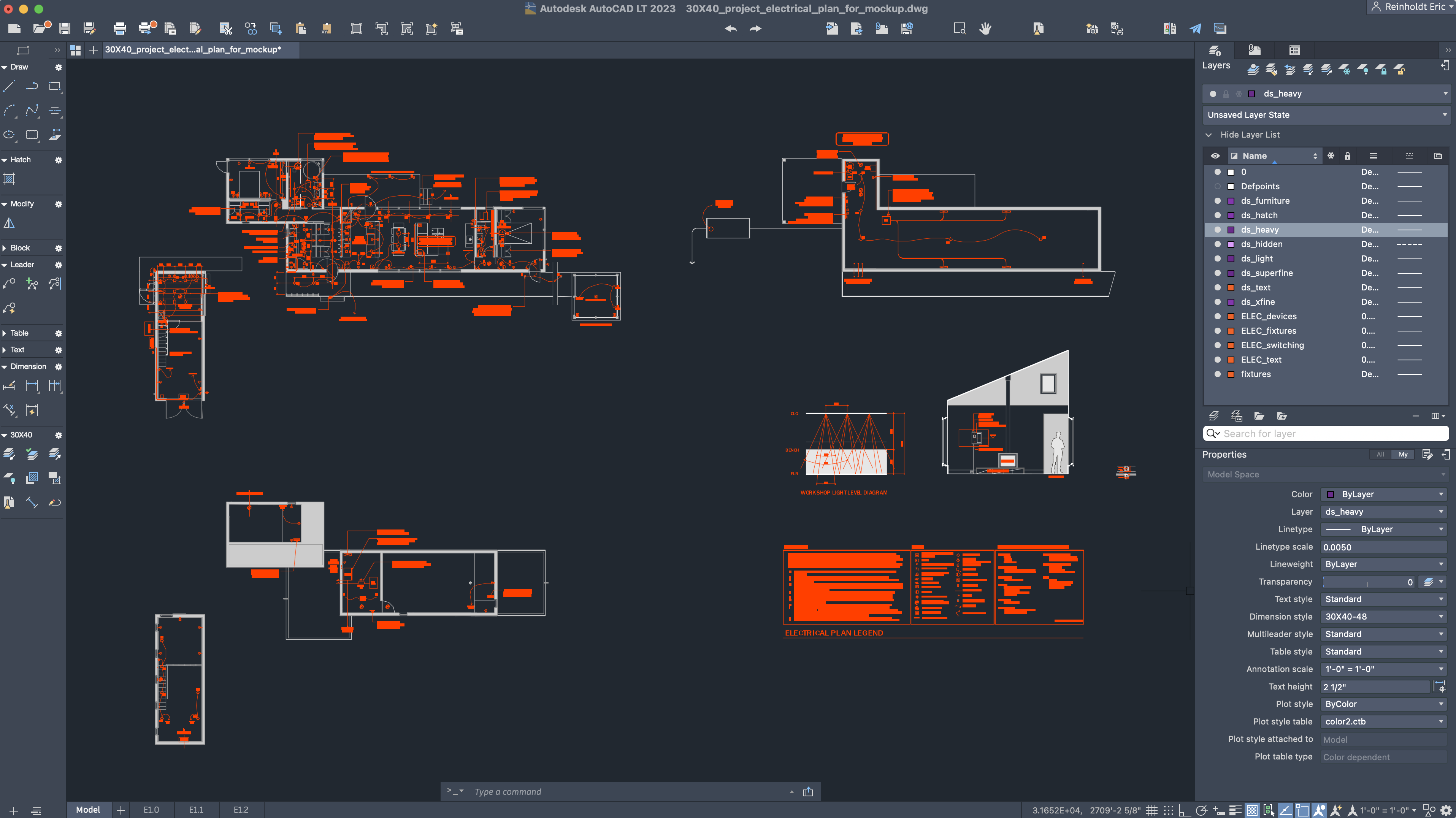The width and height of the screenshot is (1456, 818).
Task: Toggle grid display in status bar
Action: click(1151, 810)
